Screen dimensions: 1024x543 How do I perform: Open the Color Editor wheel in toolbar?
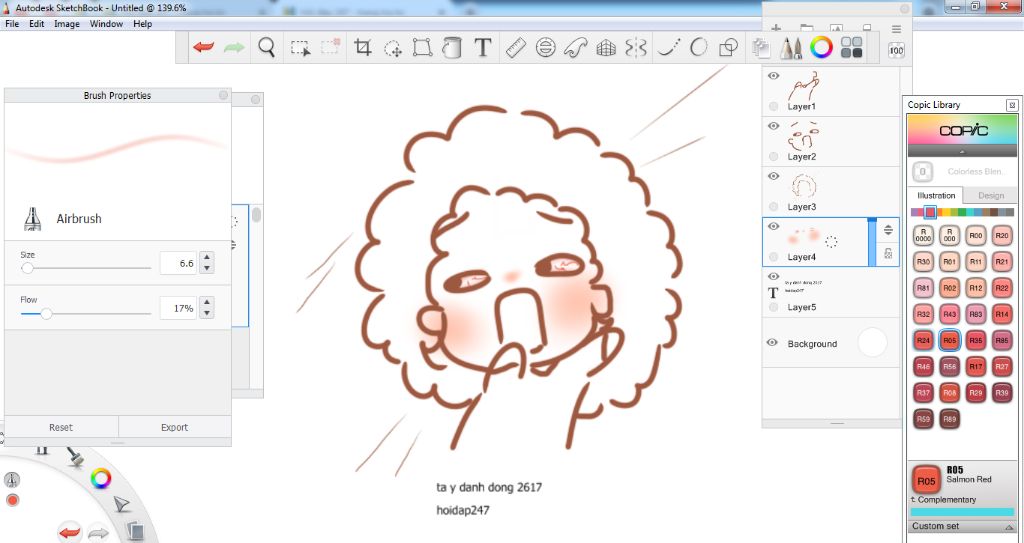click(x=821, y=48)
